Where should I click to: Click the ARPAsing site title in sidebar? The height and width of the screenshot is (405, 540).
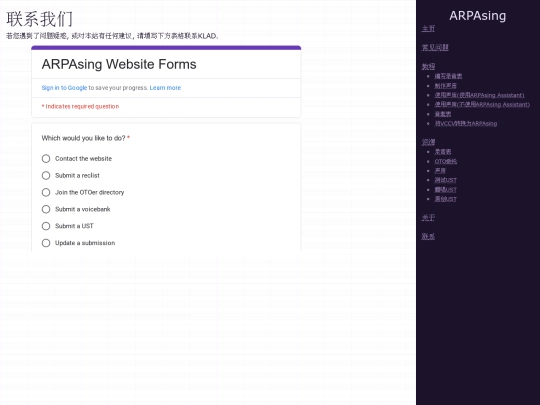point(478,15)
